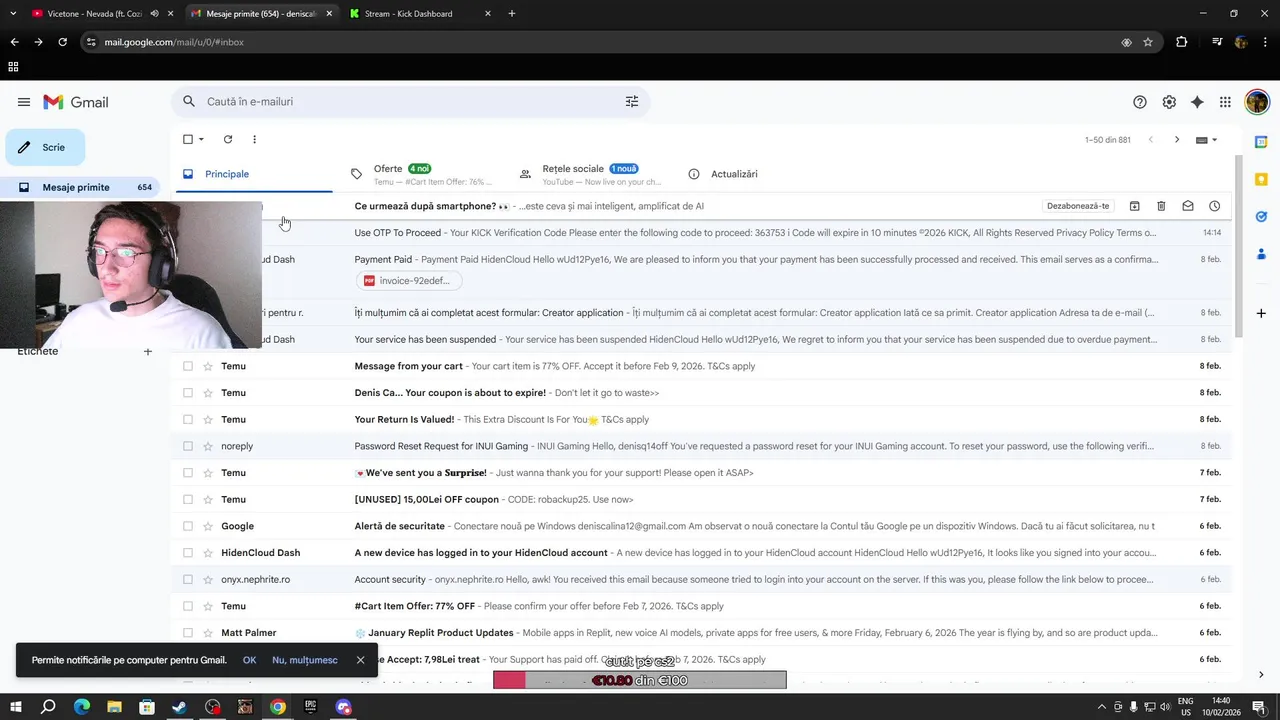This screenshot has width=1280, height=720.
Task: Open Google Calendar side panel icon
Action: point(1261,142)
